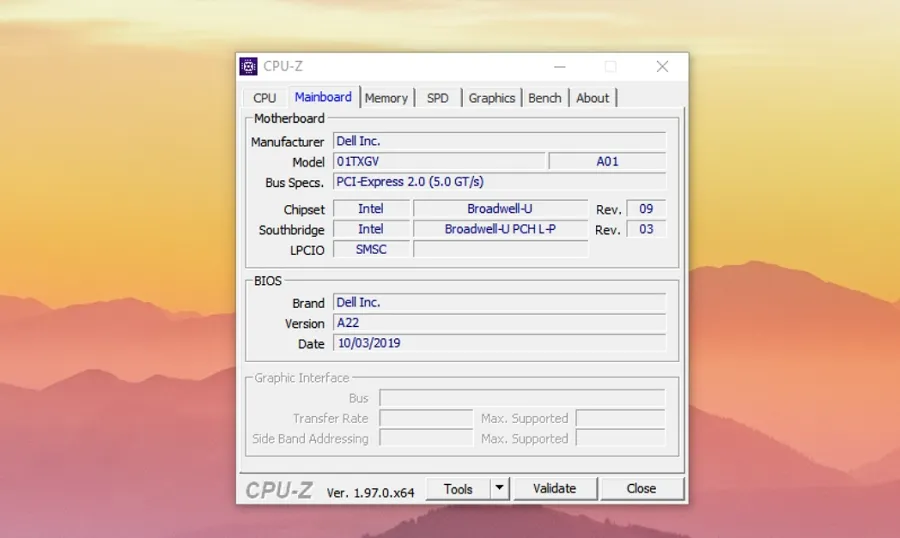Switch to the Bench tab
The height and width of the screenshot is (538, 900).
click(545, 98)
